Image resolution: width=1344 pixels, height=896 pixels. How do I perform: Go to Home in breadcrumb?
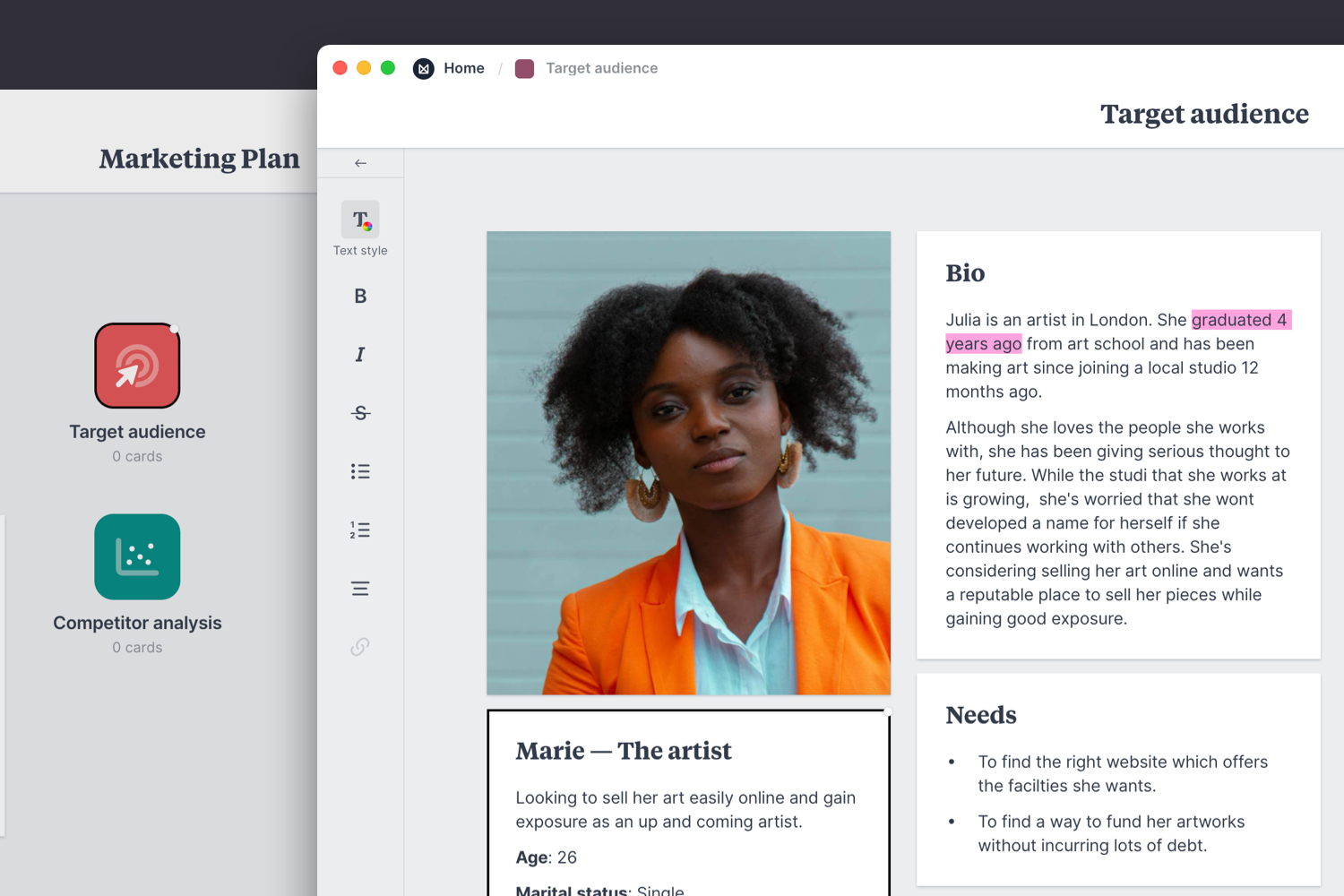(x=463, y=68)
